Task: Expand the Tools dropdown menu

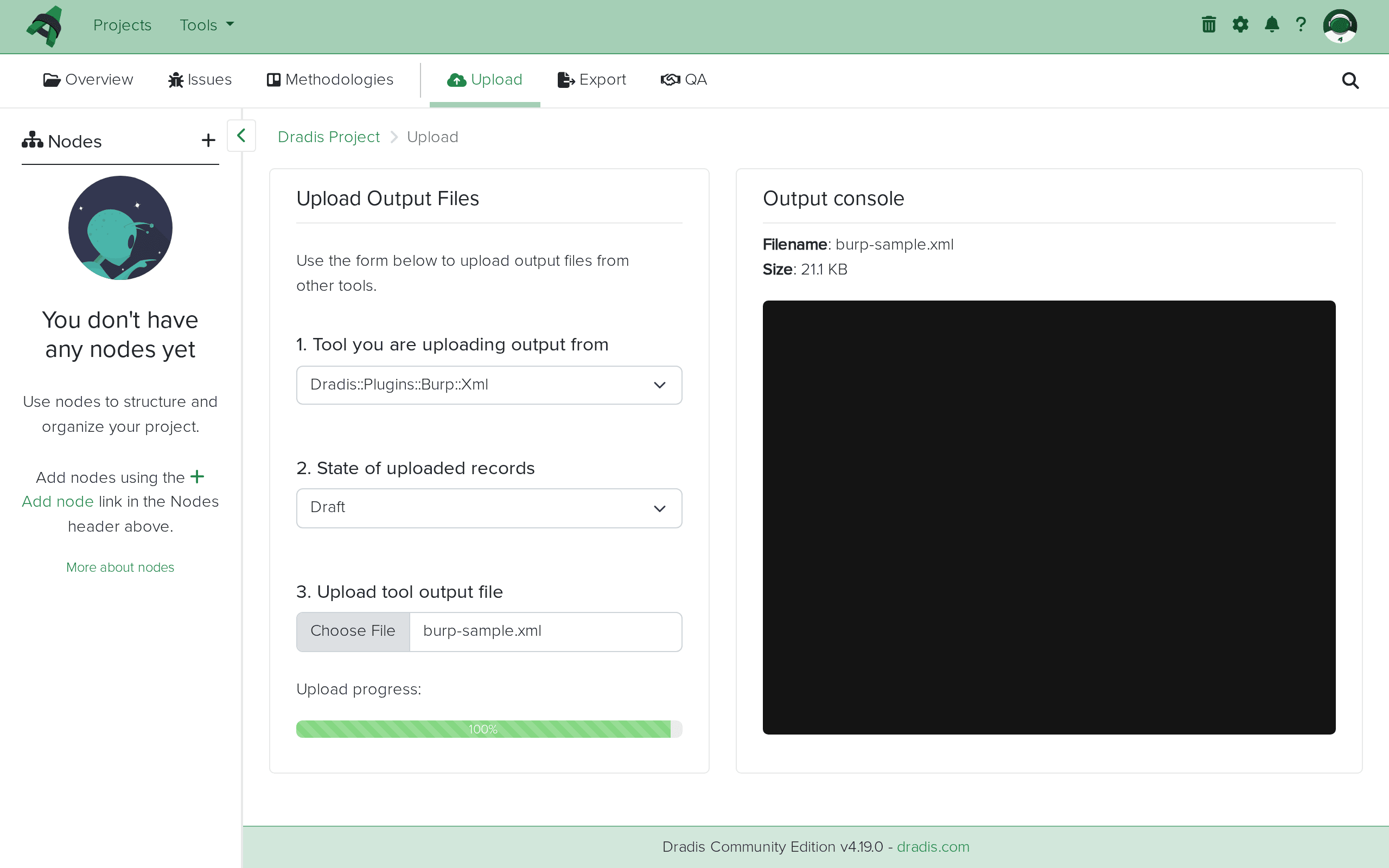Action: (x=207, y=25)
